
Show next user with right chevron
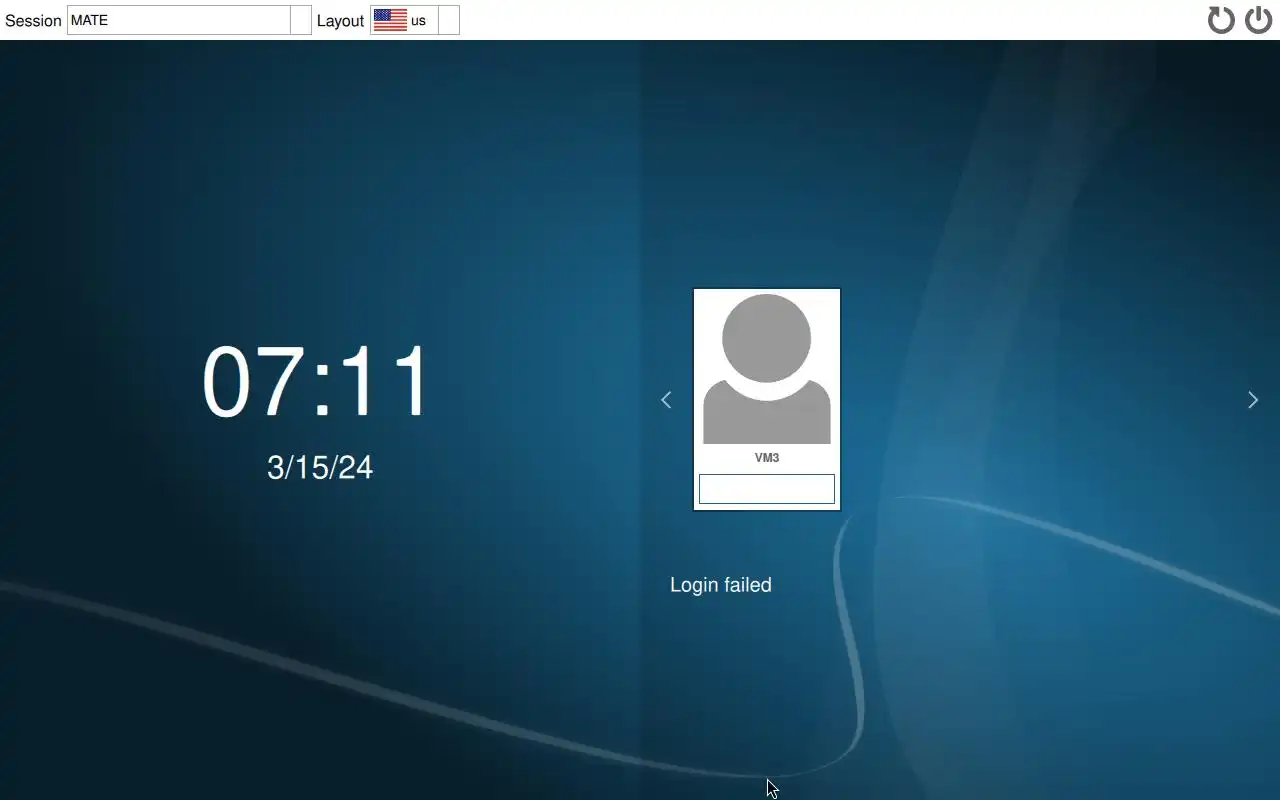1253,400
